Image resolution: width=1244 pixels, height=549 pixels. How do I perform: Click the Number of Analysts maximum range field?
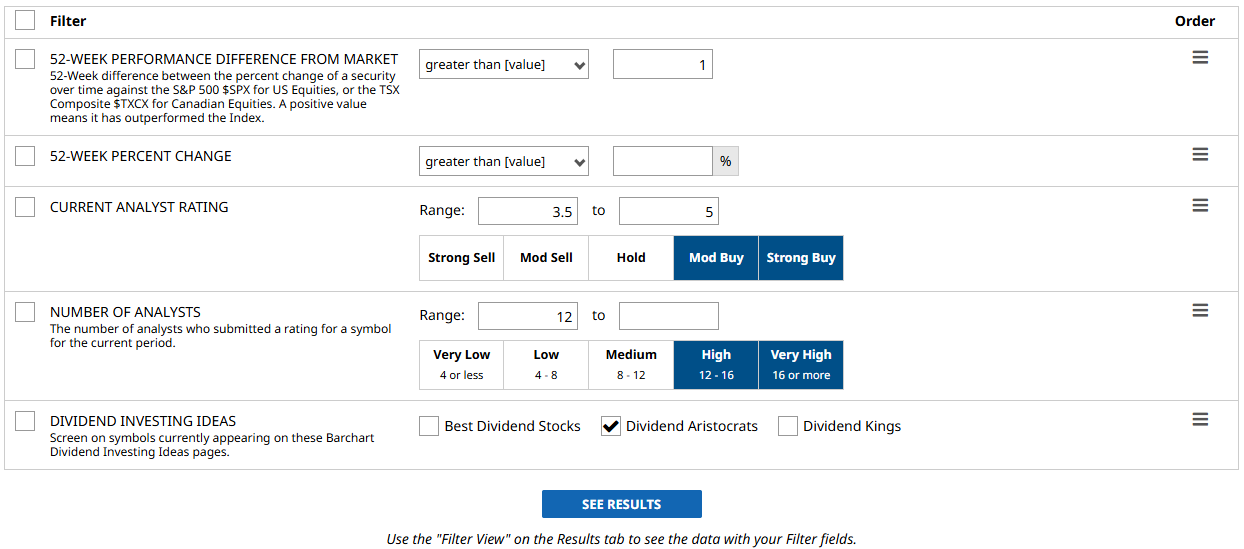point(668,316)
